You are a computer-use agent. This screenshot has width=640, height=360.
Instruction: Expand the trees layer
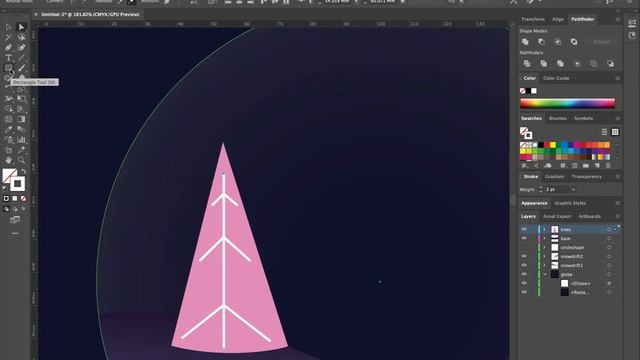[544, 229]
